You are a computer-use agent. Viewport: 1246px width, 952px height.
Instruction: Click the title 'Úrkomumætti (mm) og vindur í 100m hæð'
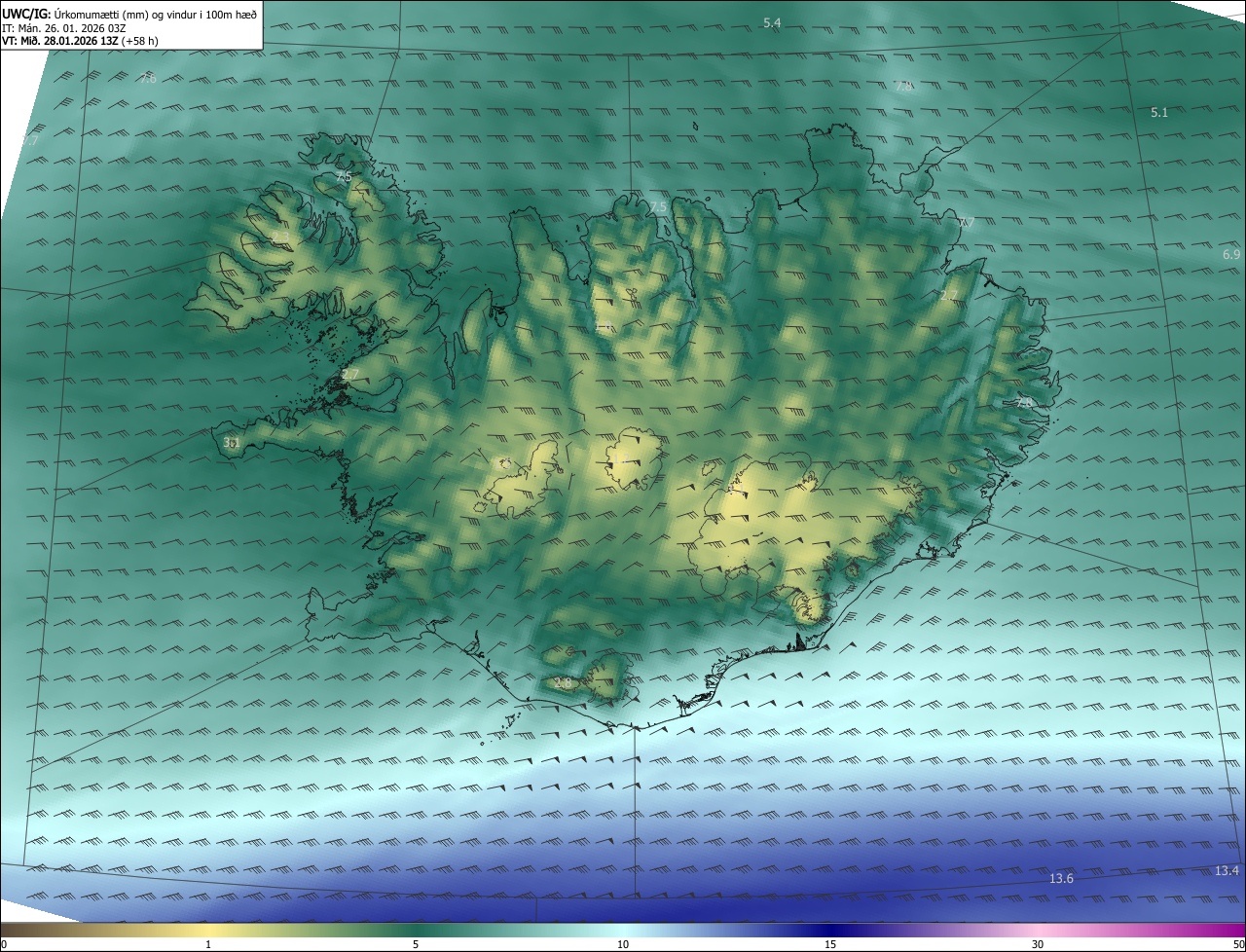tap(157, 14)
